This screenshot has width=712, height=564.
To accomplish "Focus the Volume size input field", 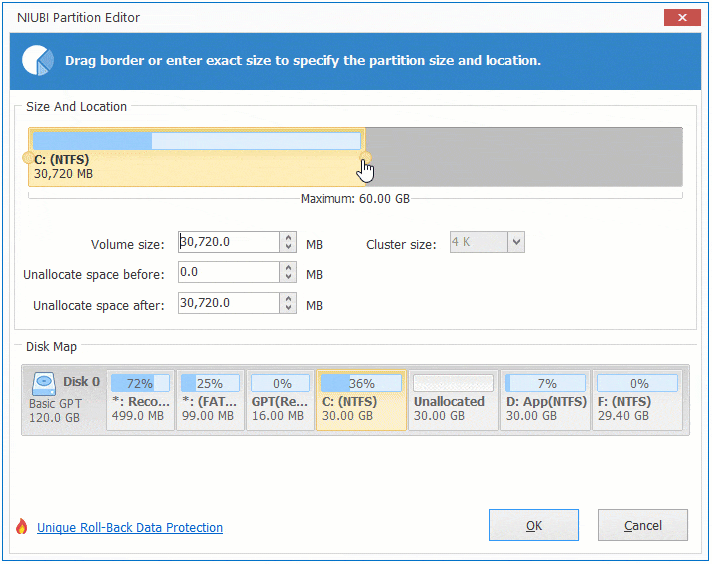I will coord(228,242).
